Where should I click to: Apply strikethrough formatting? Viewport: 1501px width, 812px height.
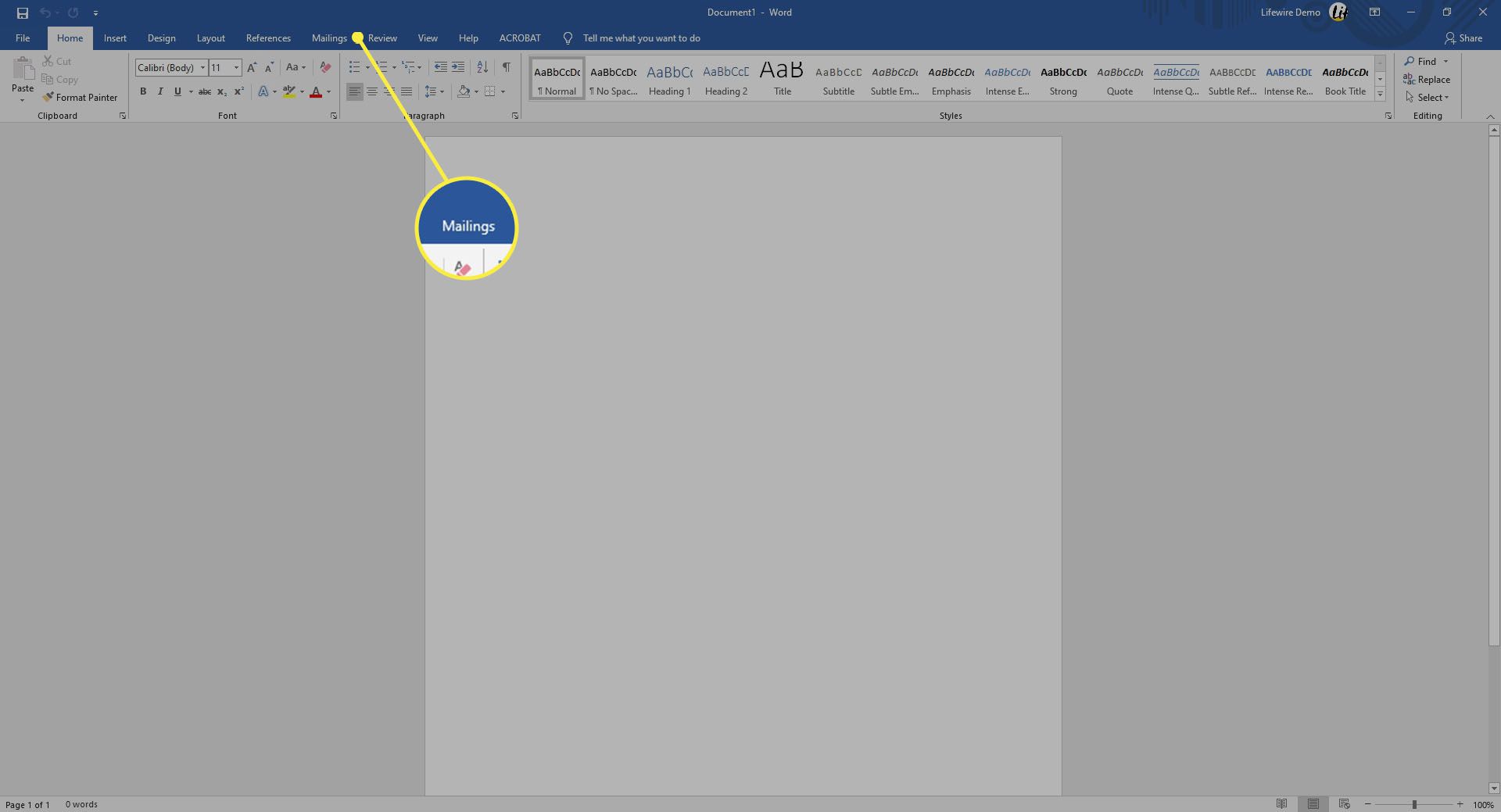coord(205,91)
